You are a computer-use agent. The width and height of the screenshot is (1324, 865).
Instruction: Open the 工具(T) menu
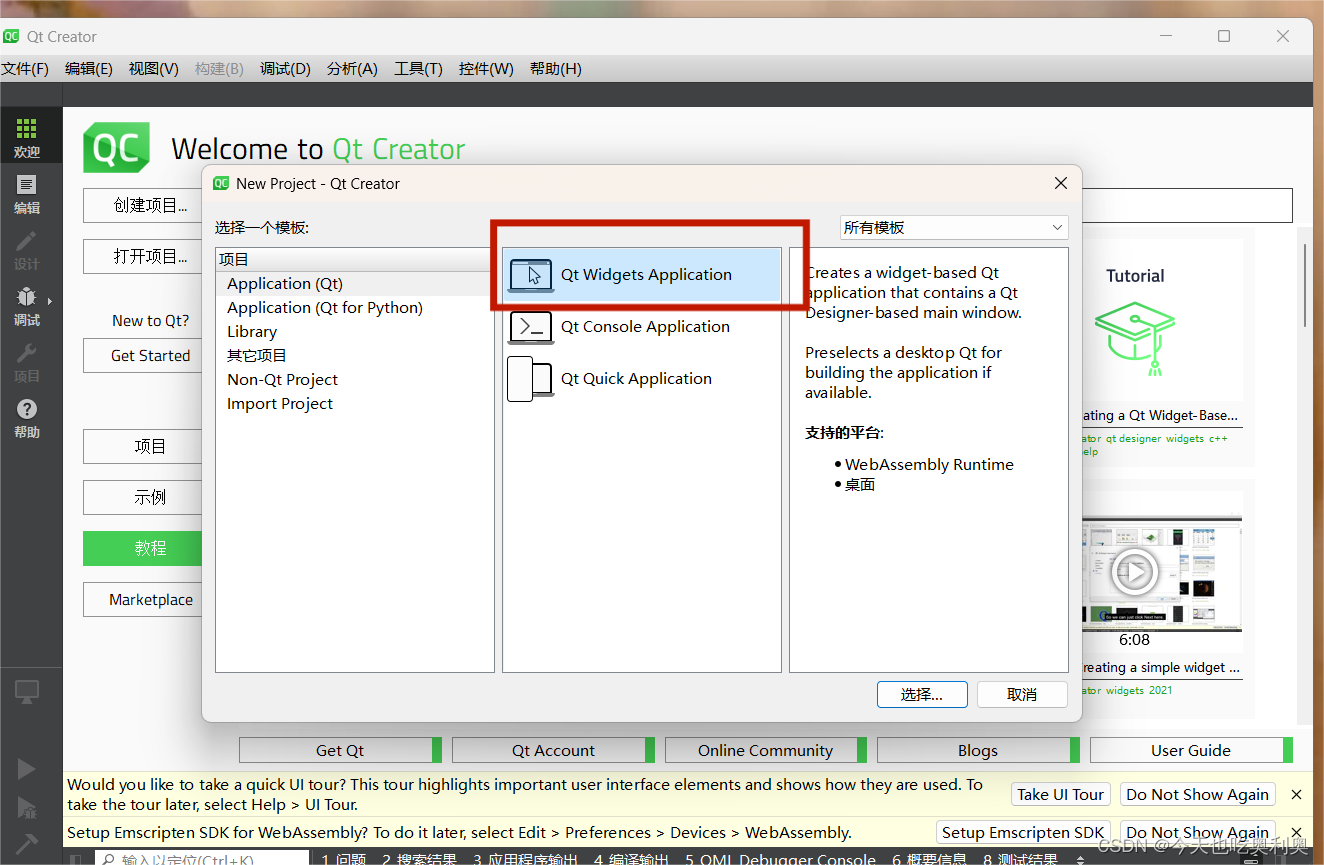(418, 68)
